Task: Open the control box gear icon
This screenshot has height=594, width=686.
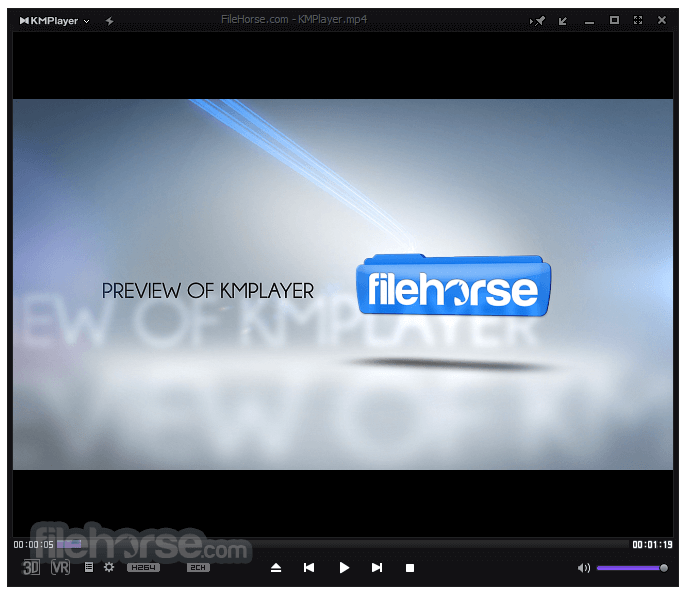Action: tap(109, 567)
